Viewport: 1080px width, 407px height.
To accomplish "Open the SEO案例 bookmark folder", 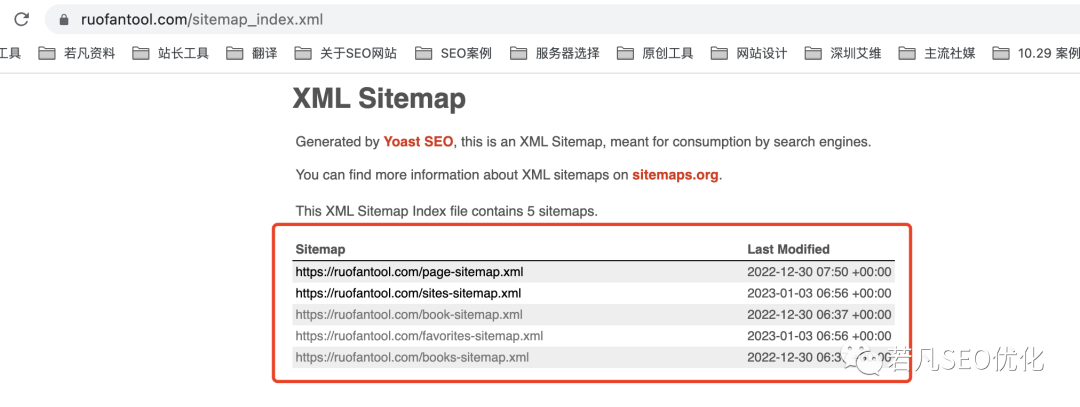I will 453,54.
